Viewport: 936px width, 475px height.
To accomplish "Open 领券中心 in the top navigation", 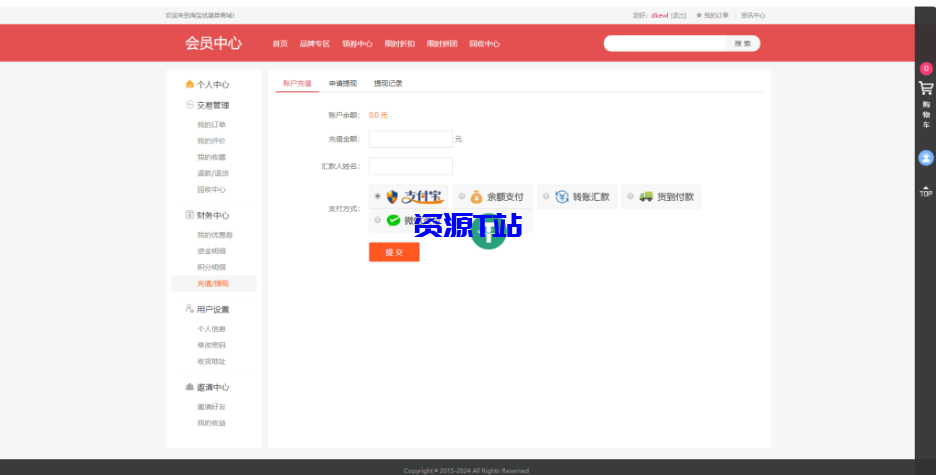I will coord(357,44).
